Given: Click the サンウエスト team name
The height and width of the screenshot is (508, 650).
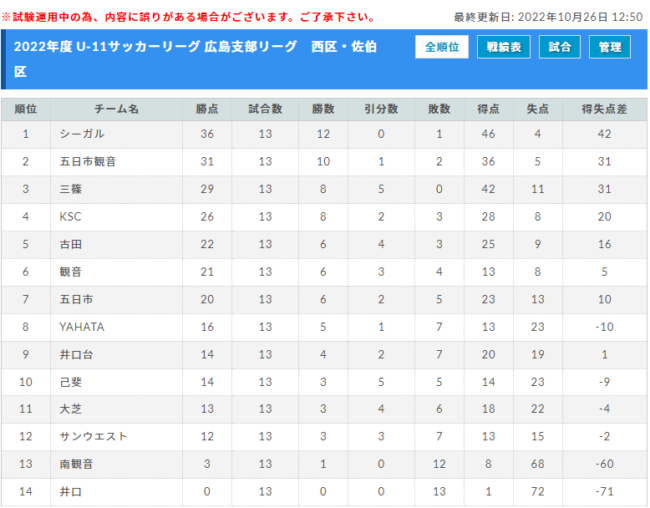Looking at the screenshot, I should click(93, 436).
